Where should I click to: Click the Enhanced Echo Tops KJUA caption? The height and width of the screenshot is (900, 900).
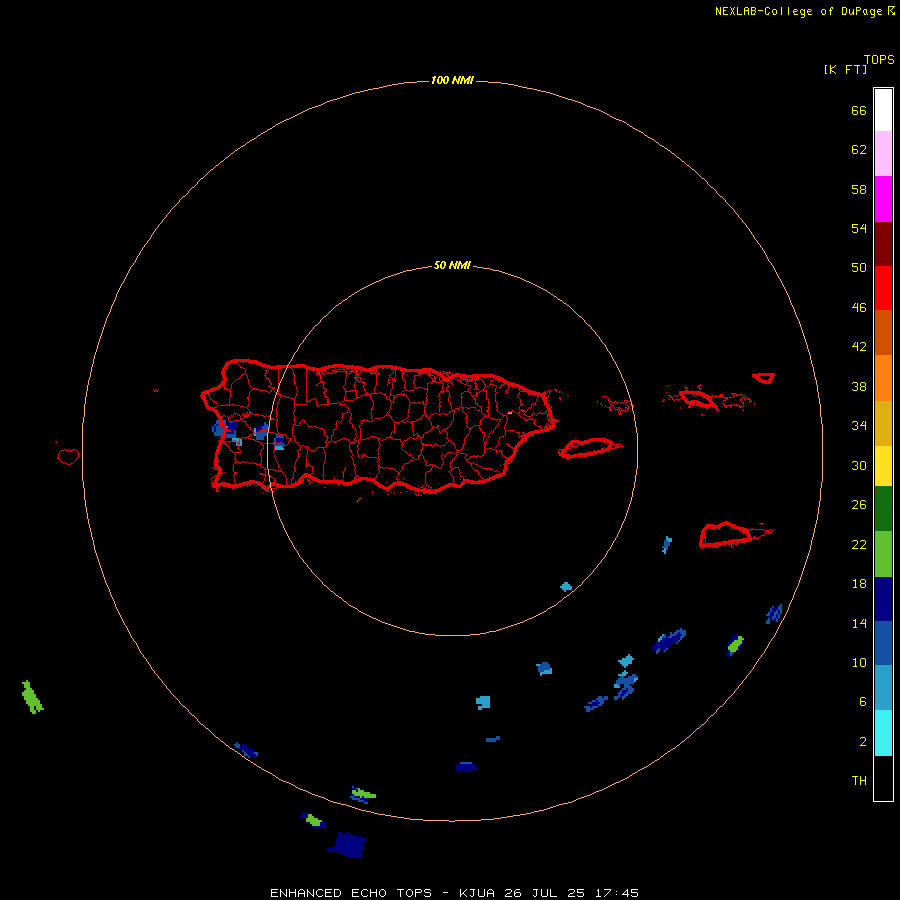coord(454,893)
